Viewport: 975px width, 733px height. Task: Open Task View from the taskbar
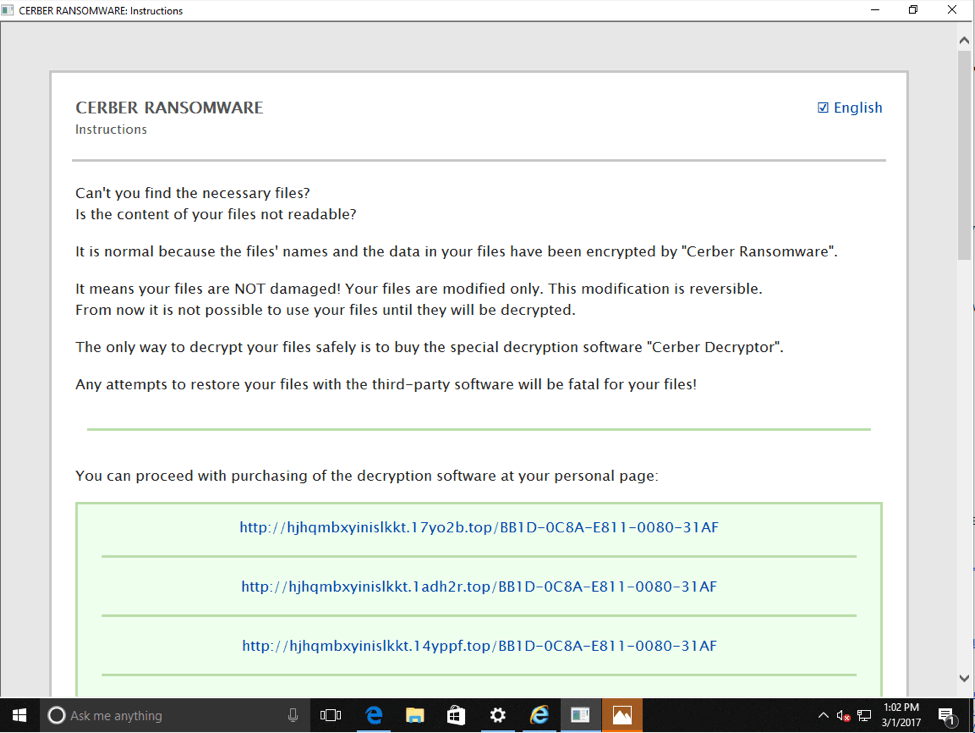[331, 716]
